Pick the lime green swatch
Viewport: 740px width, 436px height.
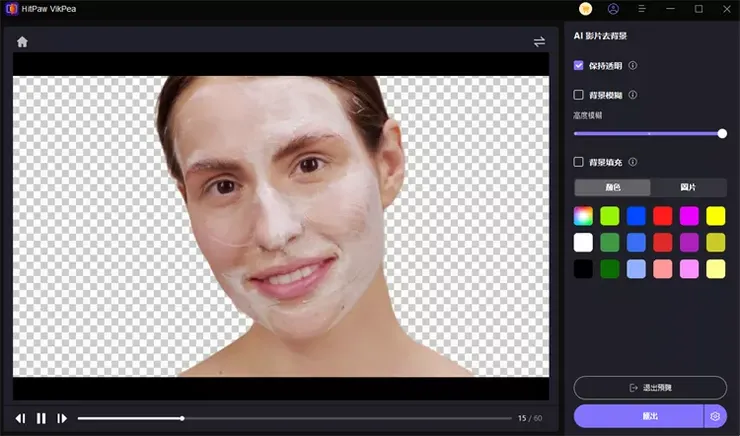(610, 216)
